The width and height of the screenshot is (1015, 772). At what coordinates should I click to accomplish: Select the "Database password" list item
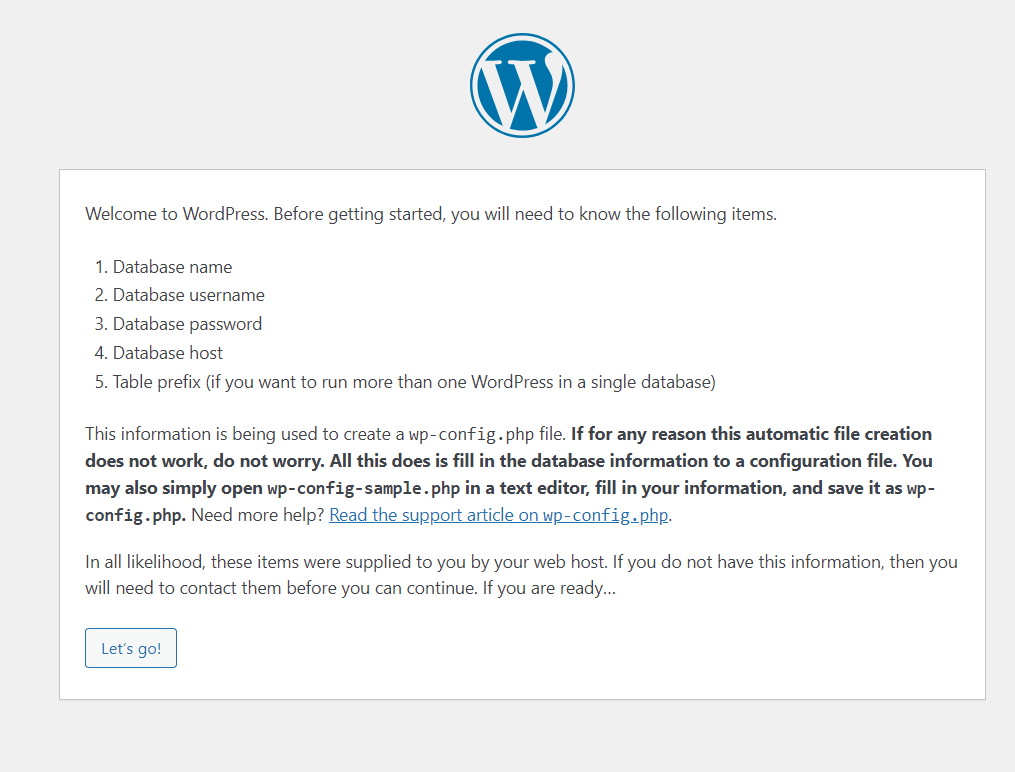[187, 324]
